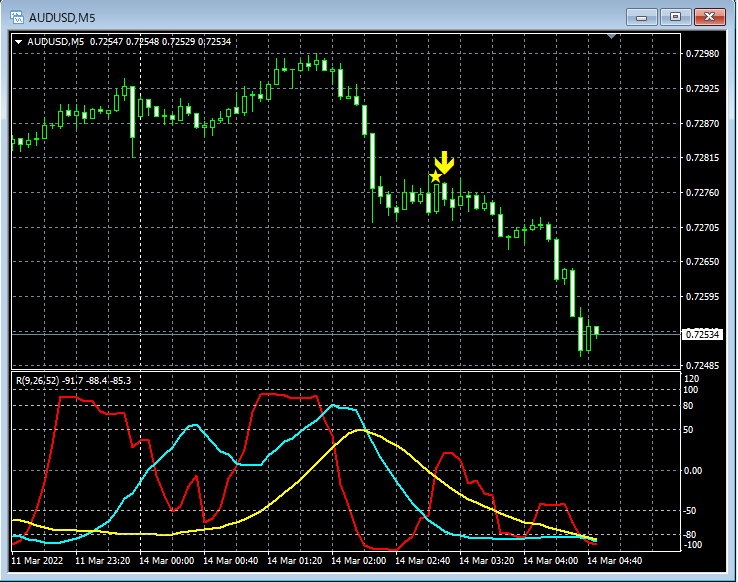This screenshot has width=738, height=582.
Task: Click the AUDUSD,M5 title bar text
Action: click(x=62, y=18)
